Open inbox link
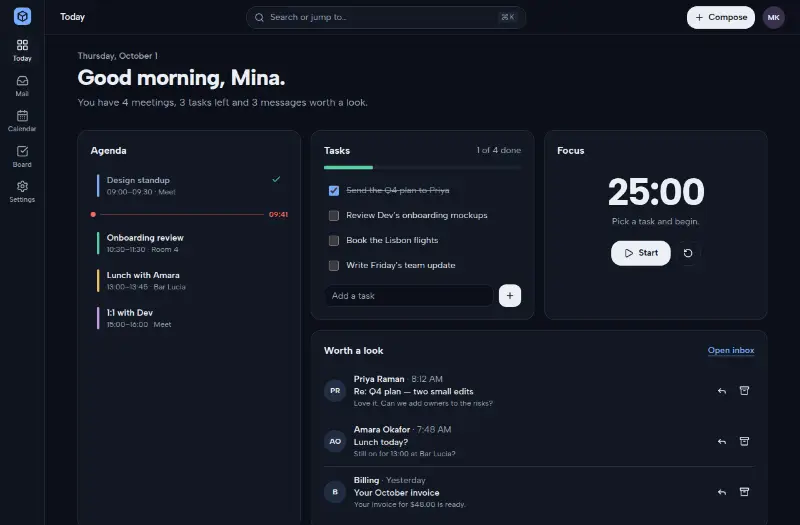The image size is (800, 525). click(731, 351)
